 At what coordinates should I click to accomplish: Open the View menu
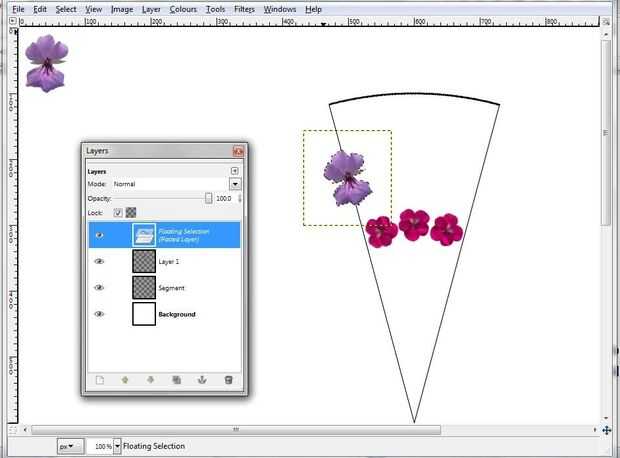tap(94, 9)
